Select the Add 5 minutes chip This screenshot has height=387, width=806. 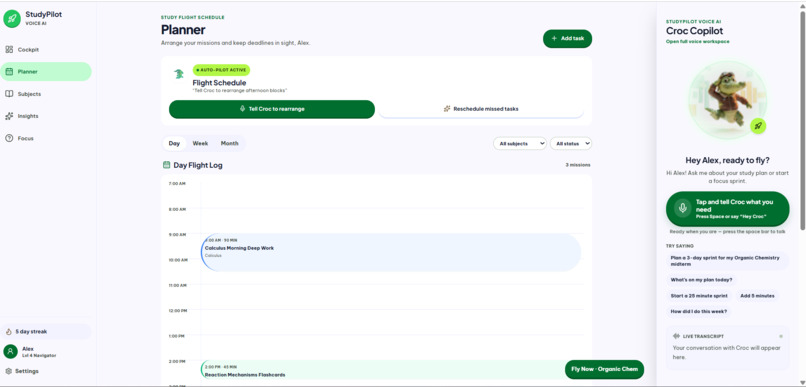[x=757, y=296]
